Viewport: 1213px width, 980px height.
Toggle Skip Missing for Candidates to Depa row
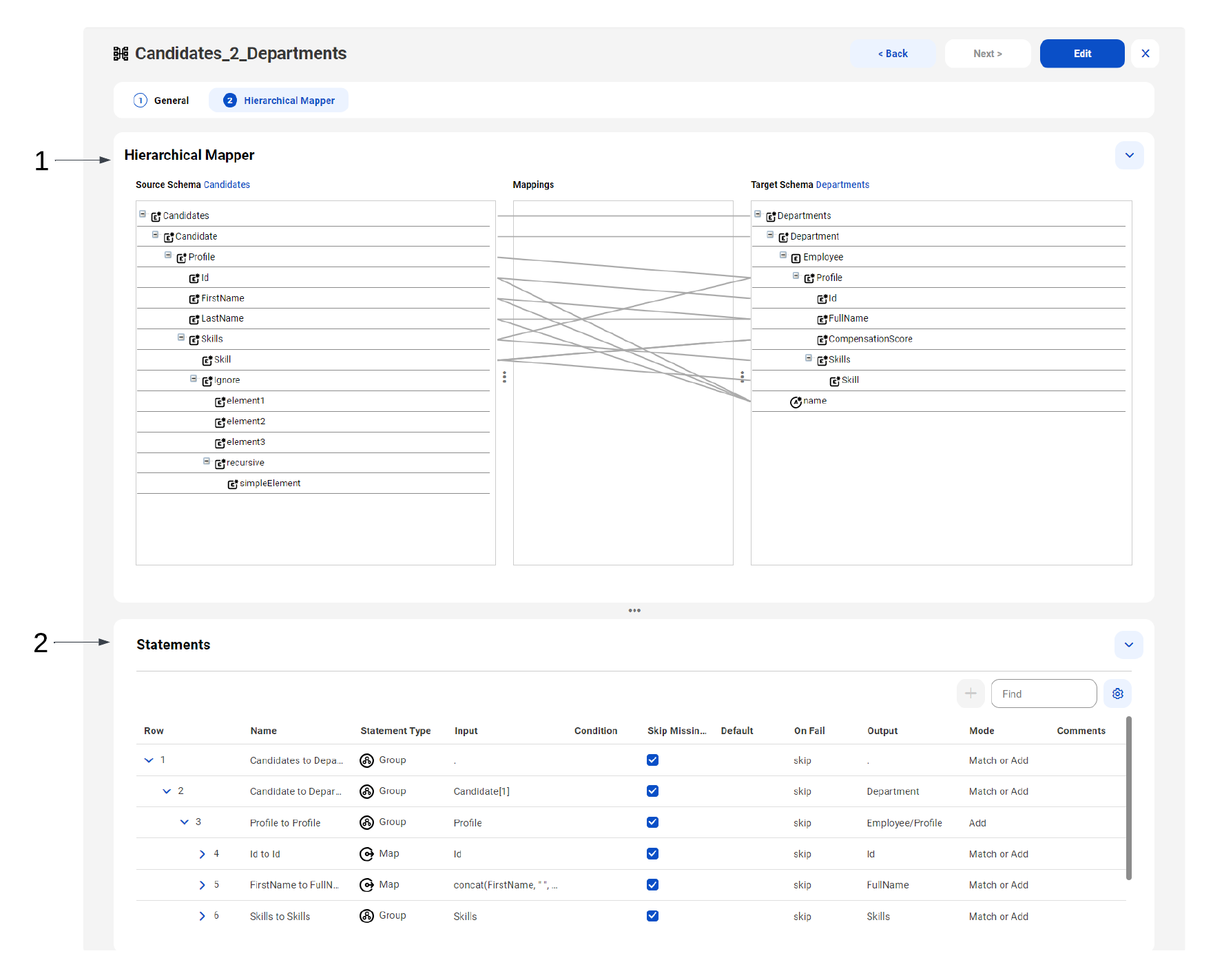[652, 760]
